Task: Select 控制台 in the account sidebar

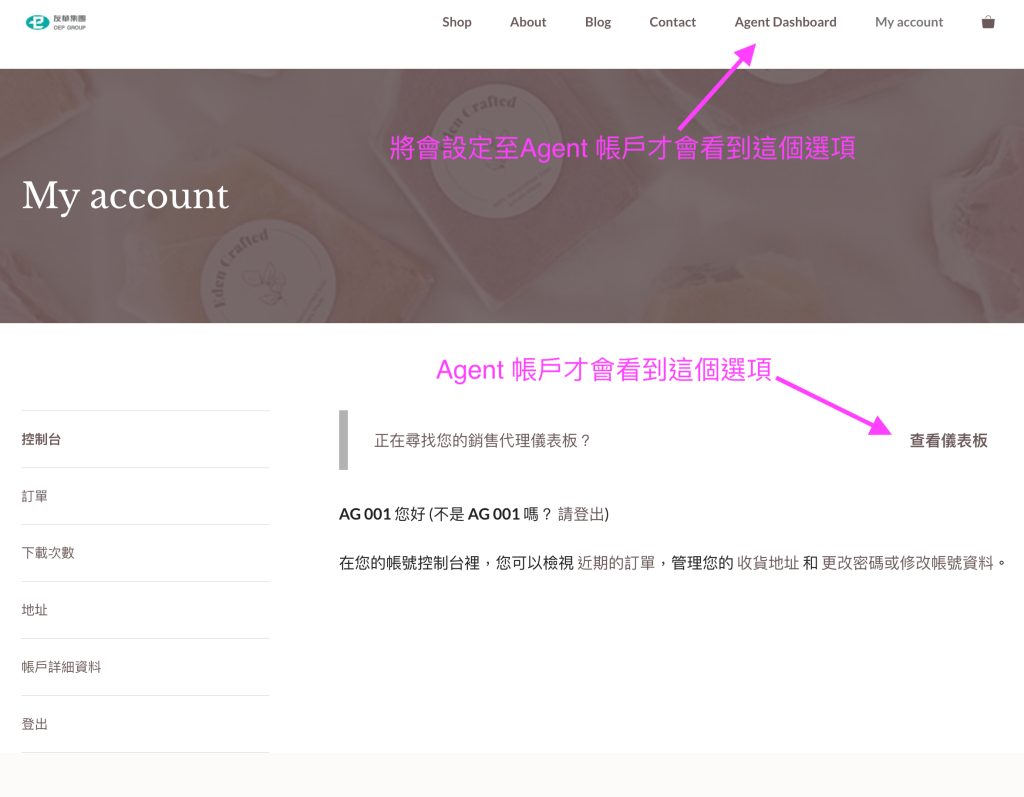Action: (42, 439)
